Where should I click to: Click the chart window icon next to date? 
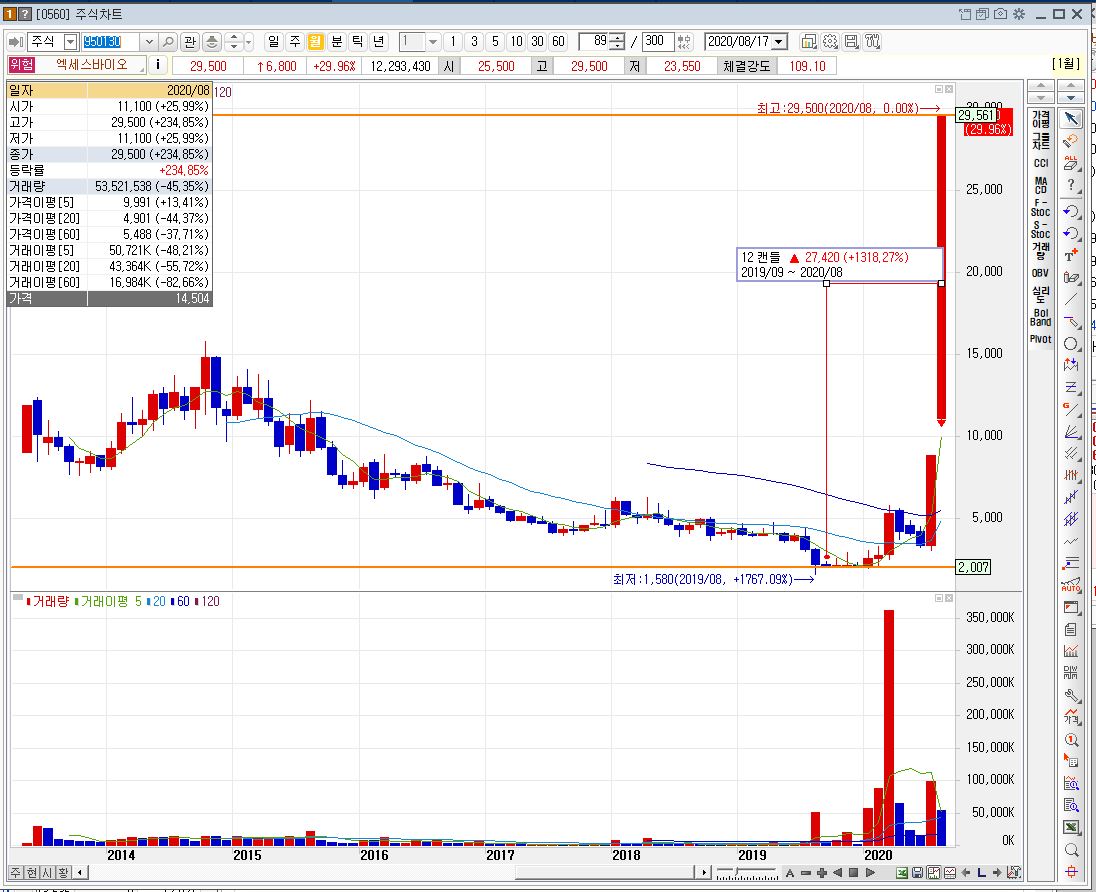click(809, 42)
